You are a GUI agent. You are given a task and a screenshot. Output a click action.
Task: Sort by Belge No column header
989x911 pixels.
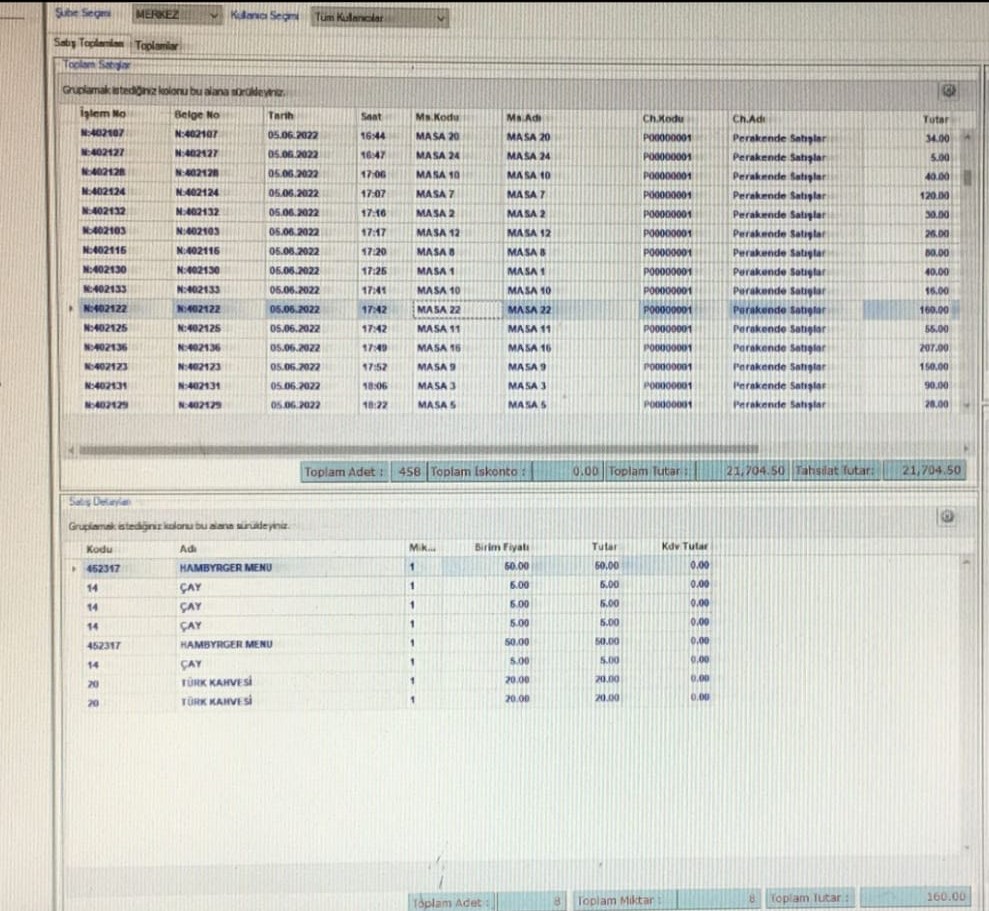197,115
